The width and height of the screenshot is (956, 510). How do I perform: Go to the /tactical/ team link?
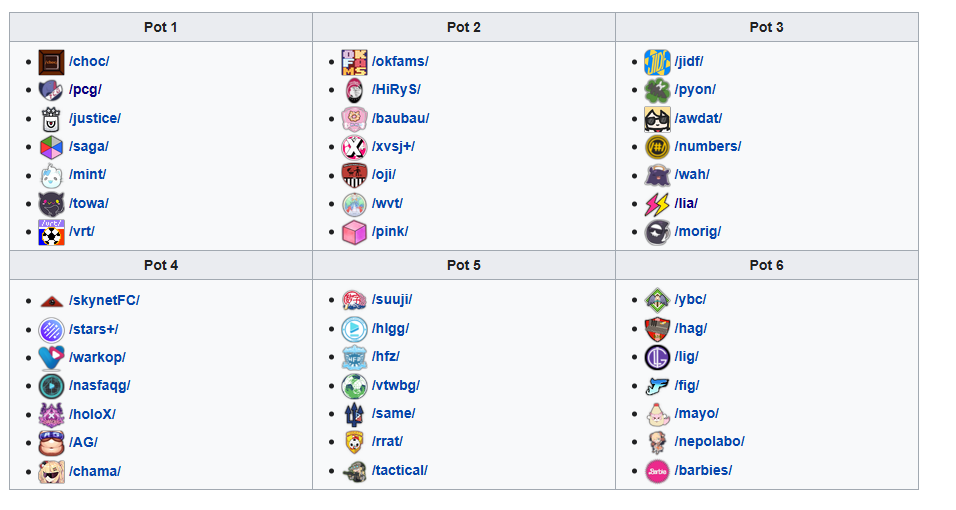399,470
